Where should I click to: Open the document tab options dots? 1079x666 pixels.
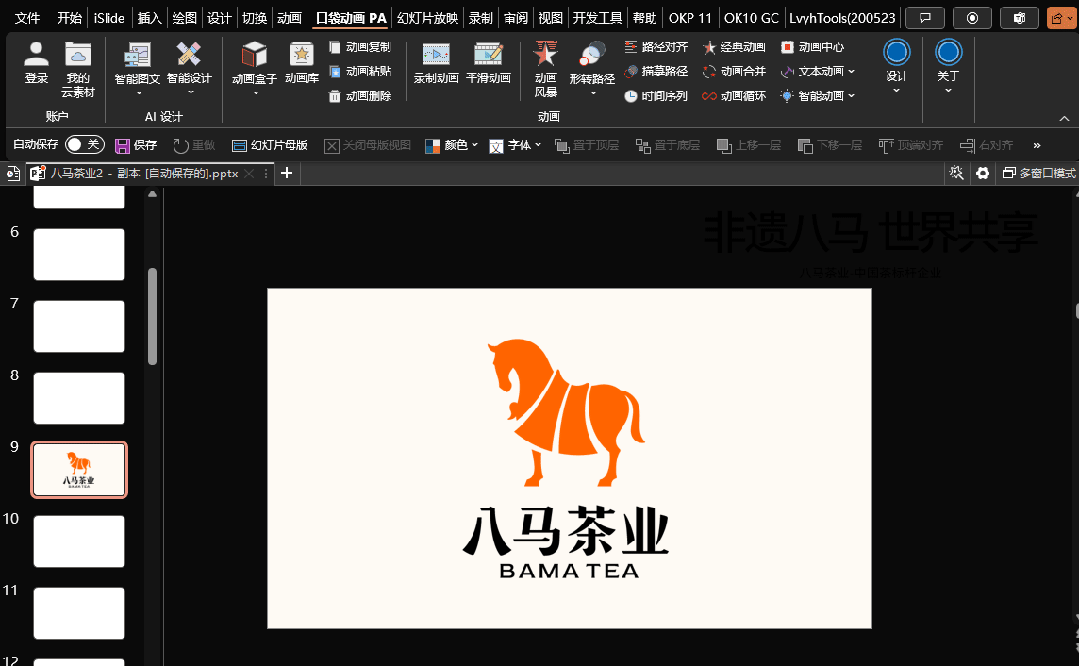tap(266, 173)
